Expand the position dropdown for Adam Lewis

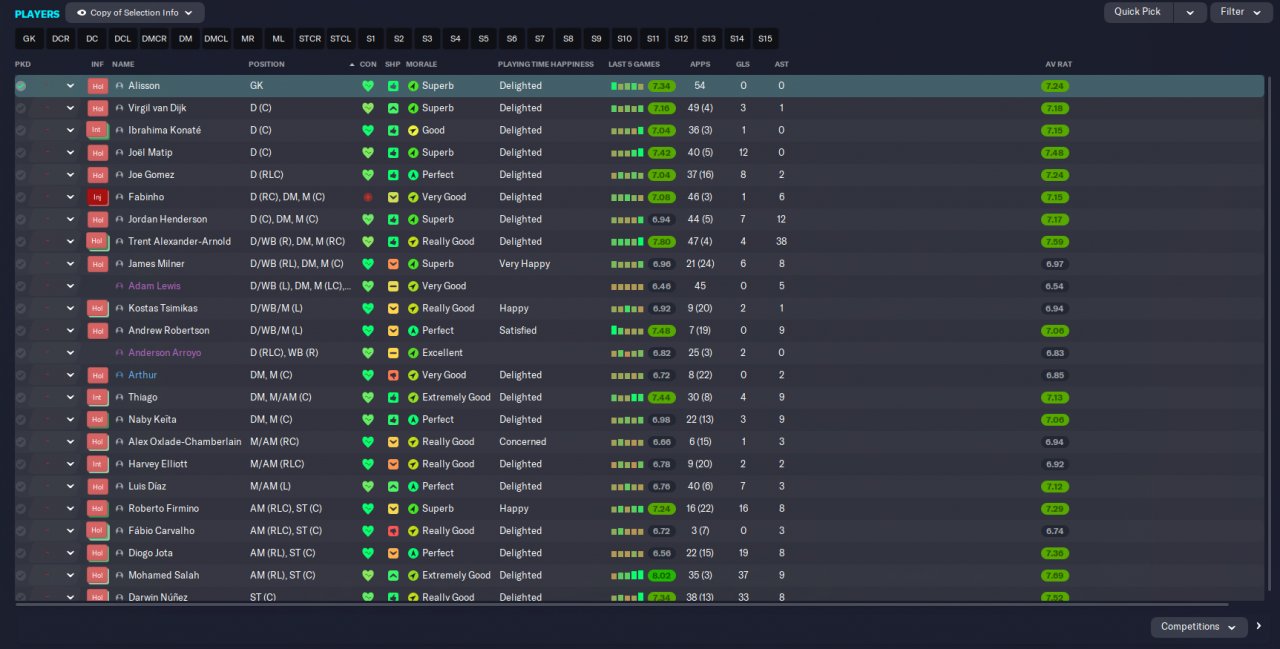point(70,286)
